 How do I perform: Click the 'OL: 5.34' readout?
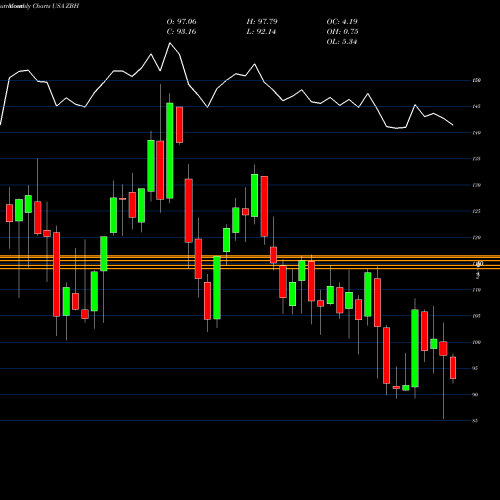pos(342,42)
